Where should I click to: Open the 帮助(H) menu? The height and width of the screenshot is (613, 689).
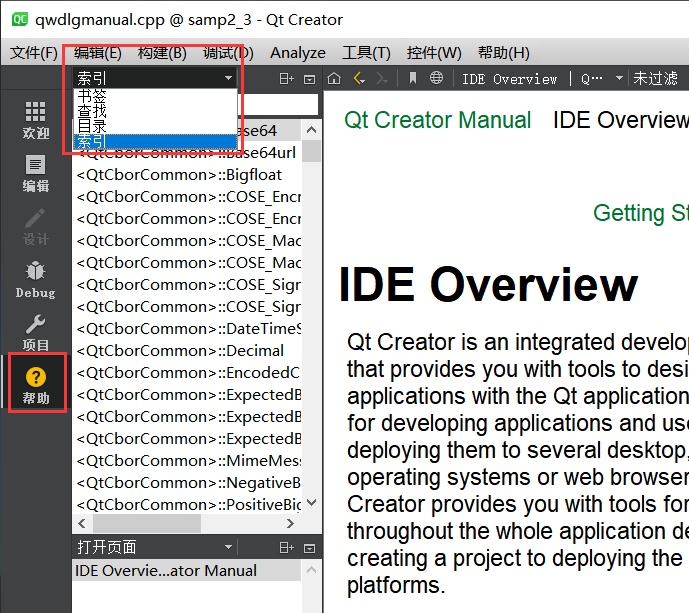click(504, 53)
